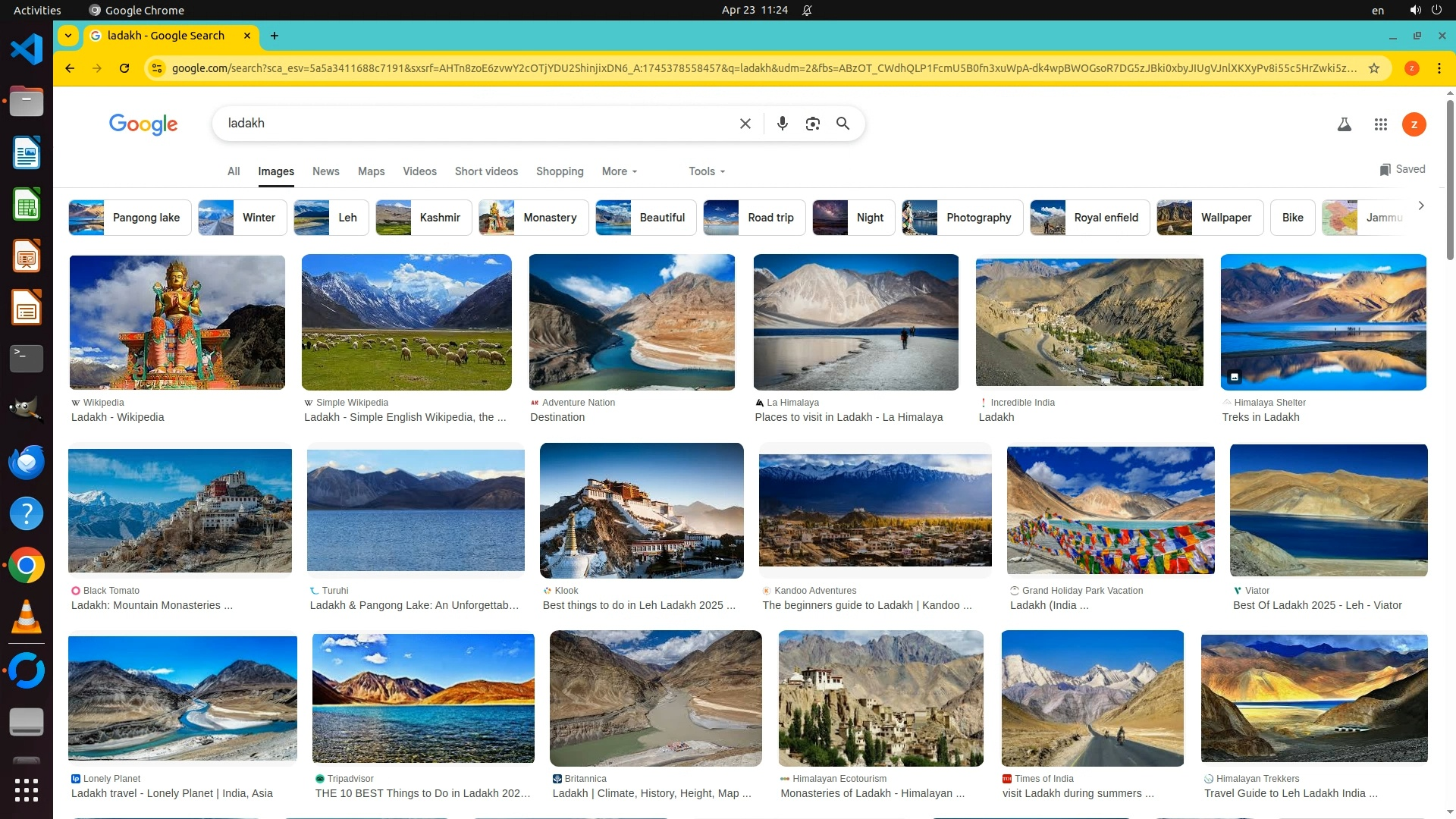1456x819 pixels.
Task: Open the Google apps grid
Action: tap(1380, 124)
